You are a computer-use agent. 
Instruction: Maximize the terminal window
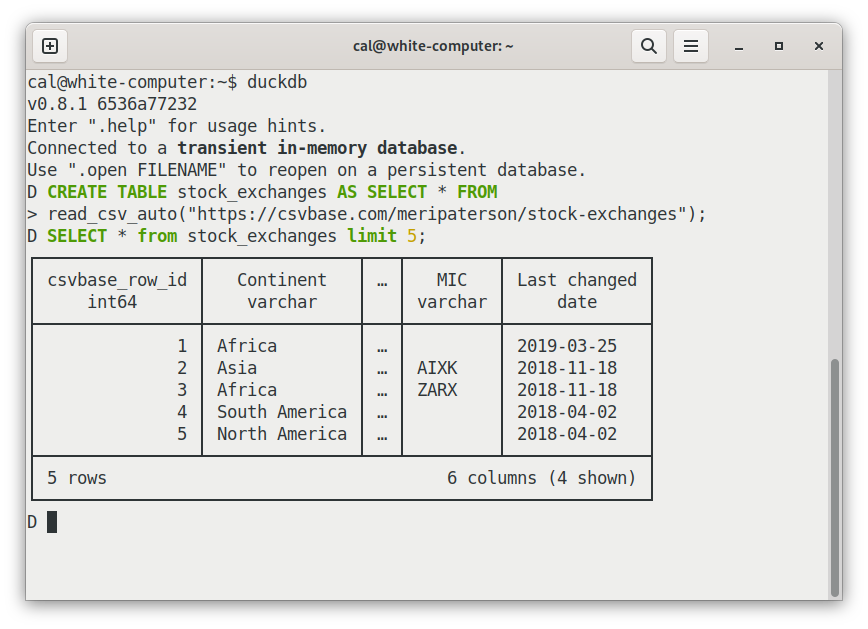click(779, 46)
